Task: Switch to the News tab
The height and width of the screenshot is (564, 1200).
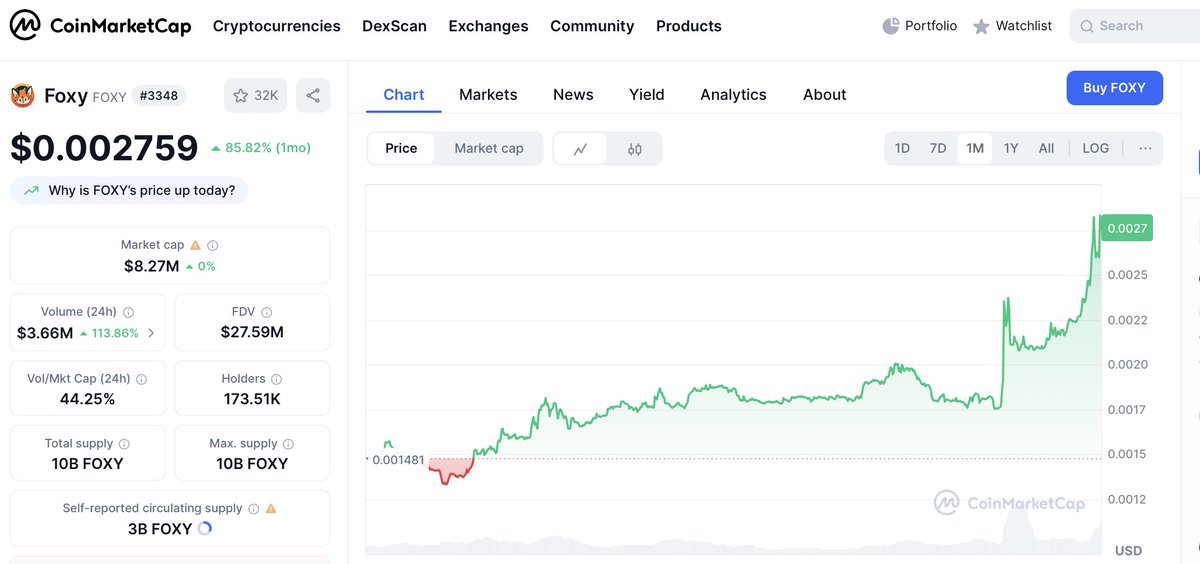Action: (573, 95)
